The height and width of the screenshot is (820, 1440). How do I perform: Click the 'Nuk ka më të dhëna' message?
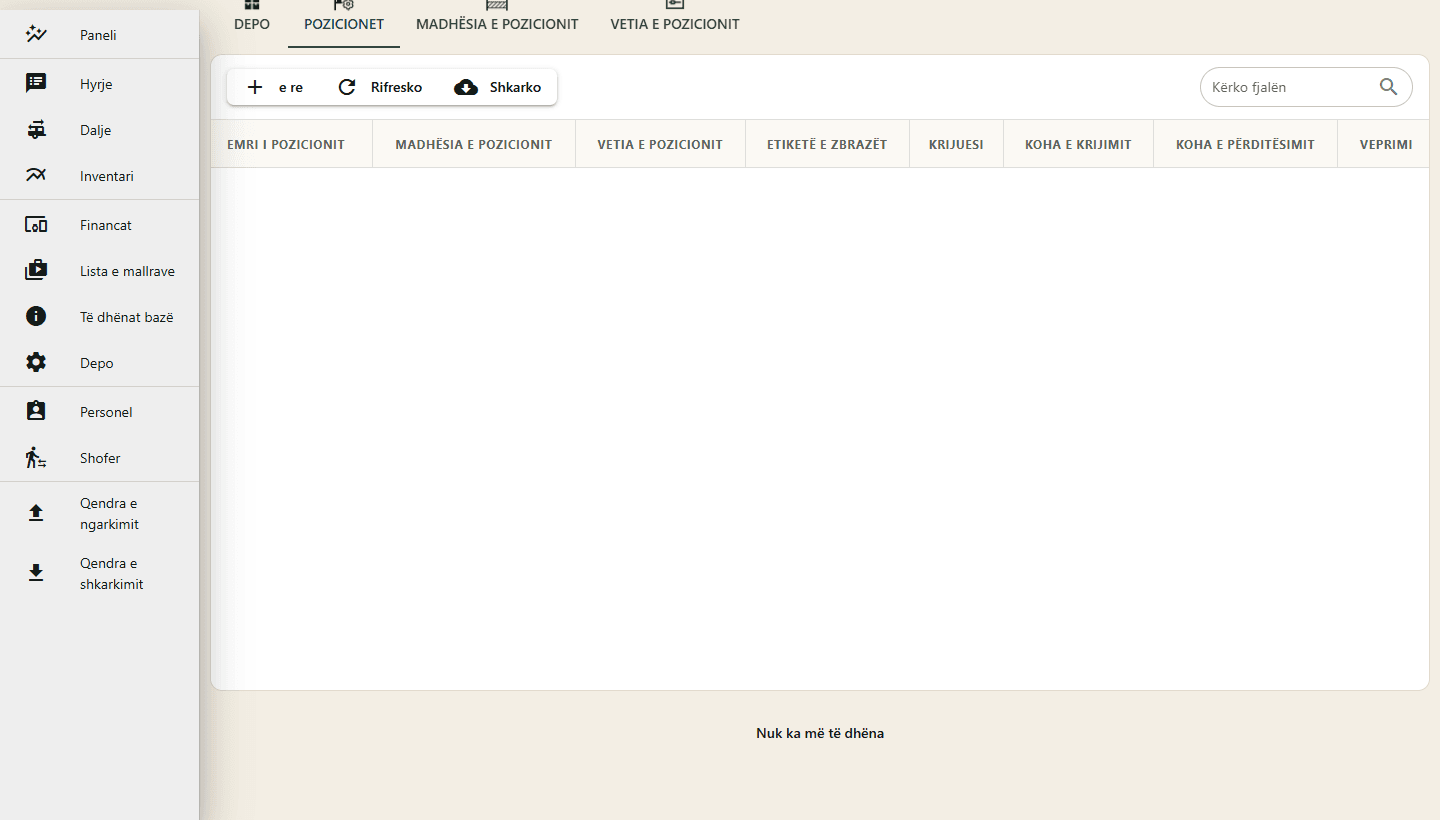tap(820, 733)
